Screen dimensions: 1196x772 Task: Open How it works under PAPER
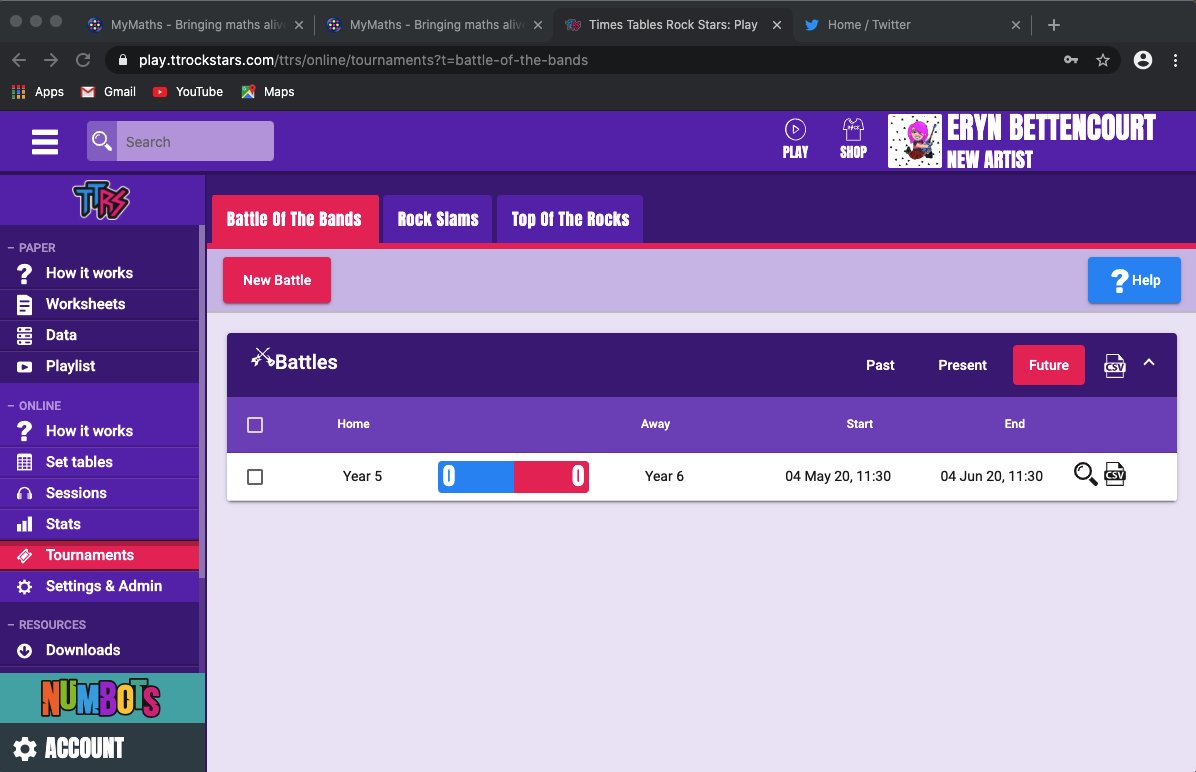point(99,273)
